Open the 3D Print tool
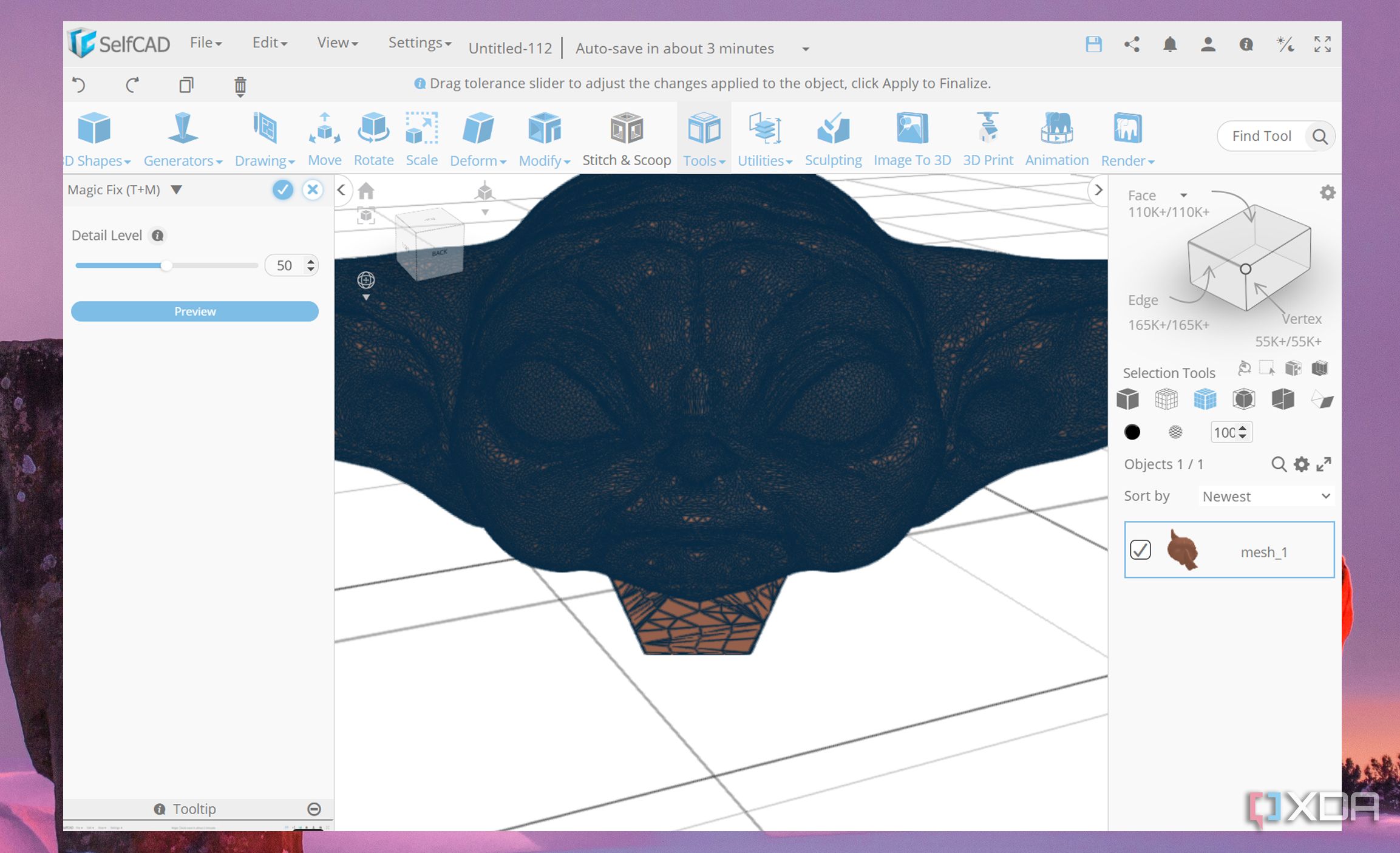Screen dimensions: 1400x853 (988, 139)
